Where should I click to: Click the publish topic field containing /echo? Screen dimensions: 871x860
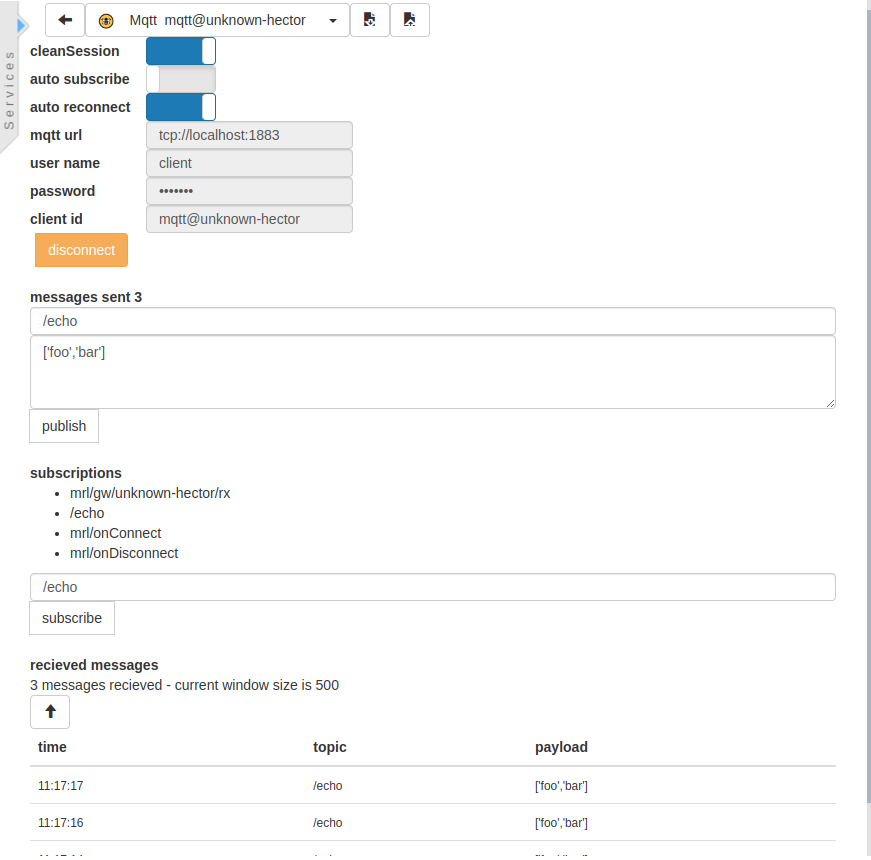tap(433, 321)
